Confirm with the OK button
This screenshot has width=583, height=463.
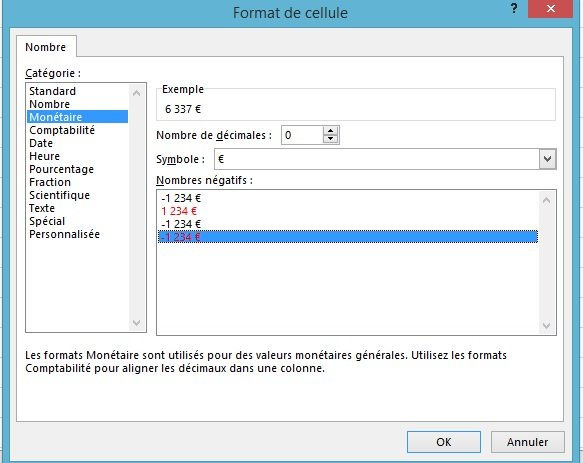444,442
